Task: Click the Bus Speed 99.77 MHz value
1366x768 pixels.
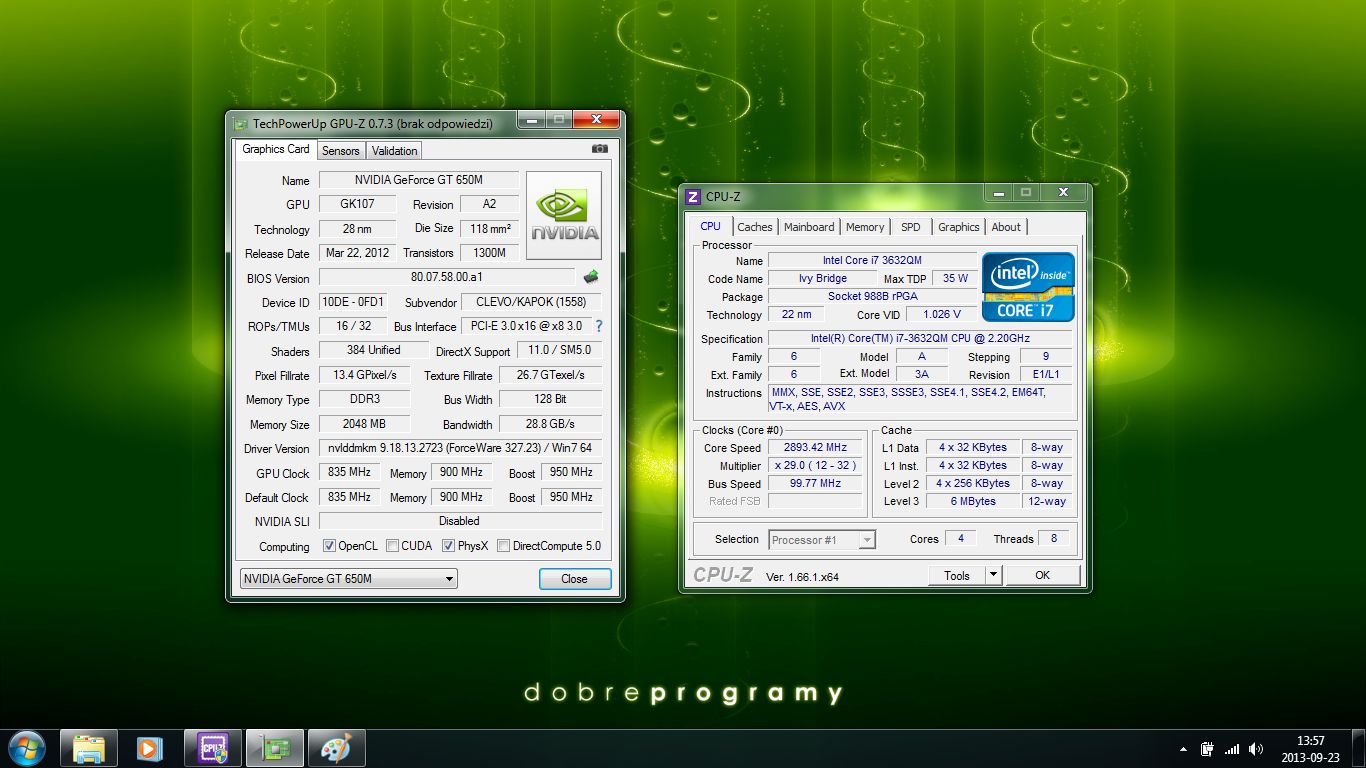Action: 815,483
